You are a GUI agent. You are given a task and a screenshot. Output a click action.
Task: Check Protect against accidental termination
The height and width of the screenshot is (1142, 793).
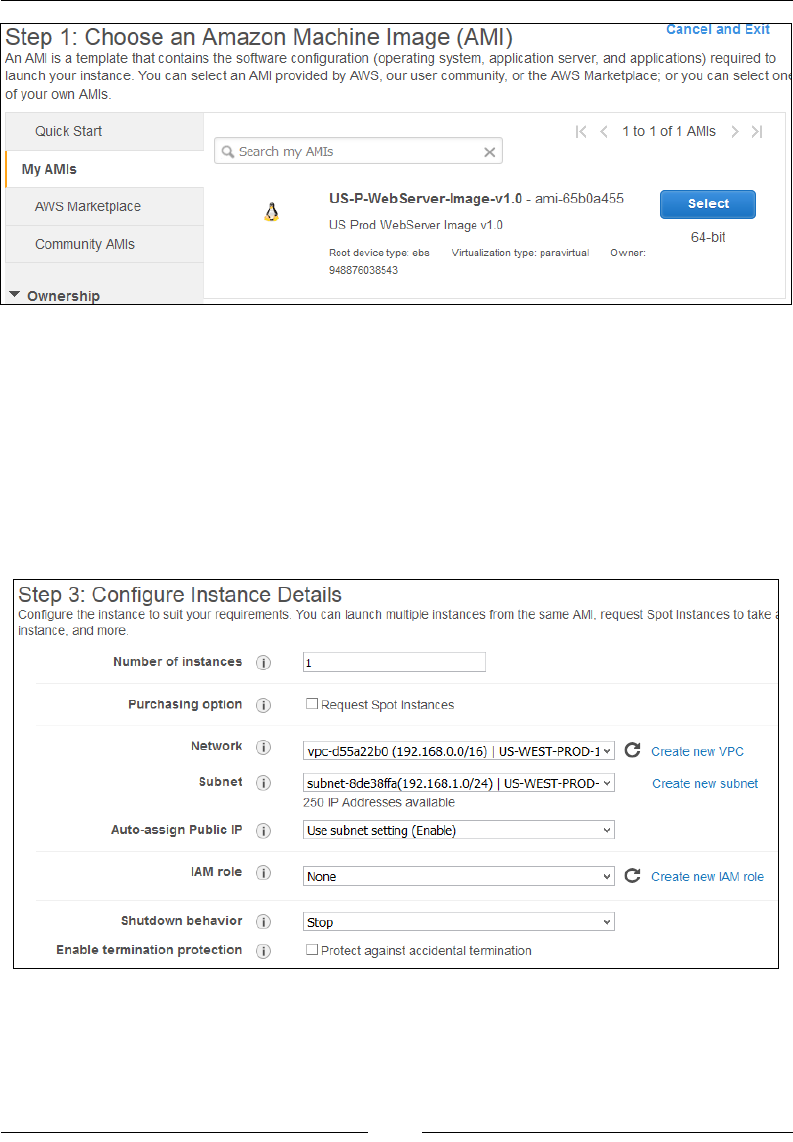312,950
